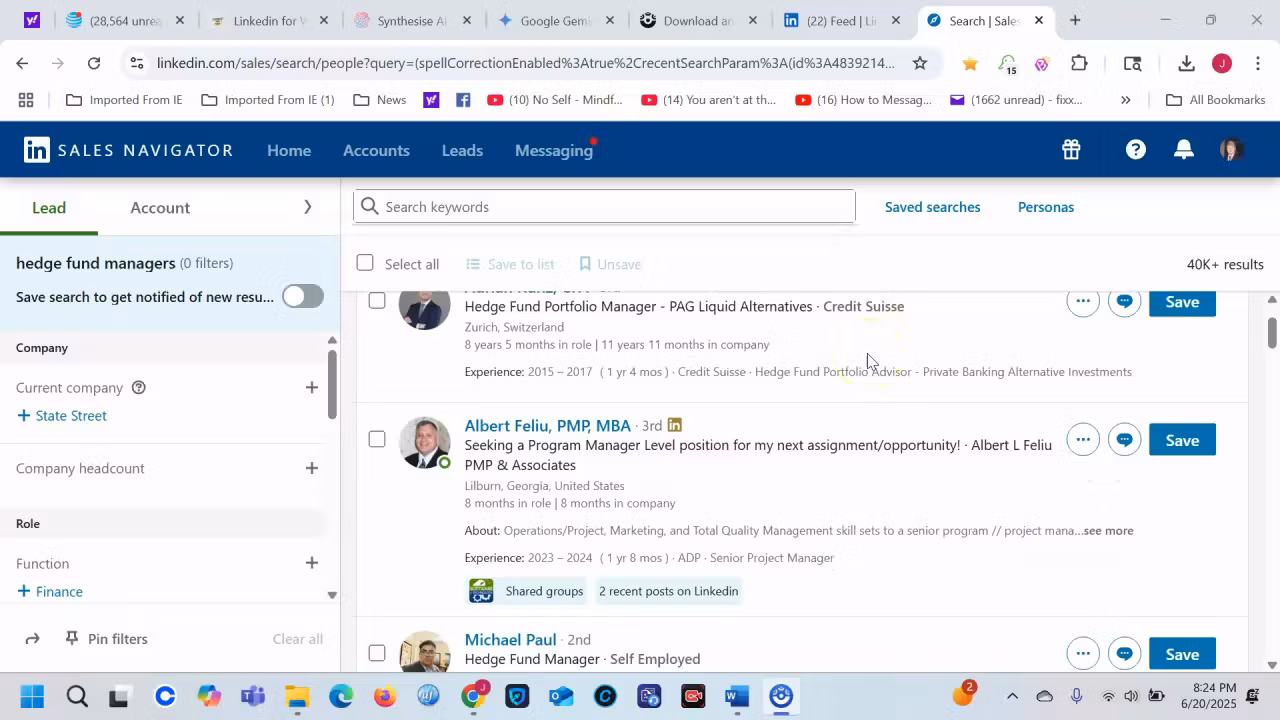Click the Shared groups icon on Albert Feliu's result
Viewport: 1280px width, 720px height.
pyautogui.click(x=481, y=591)
